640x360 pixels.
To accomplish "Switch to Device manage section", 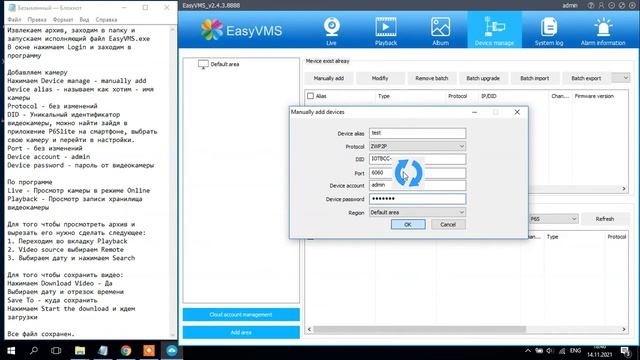I will point(494,30).
